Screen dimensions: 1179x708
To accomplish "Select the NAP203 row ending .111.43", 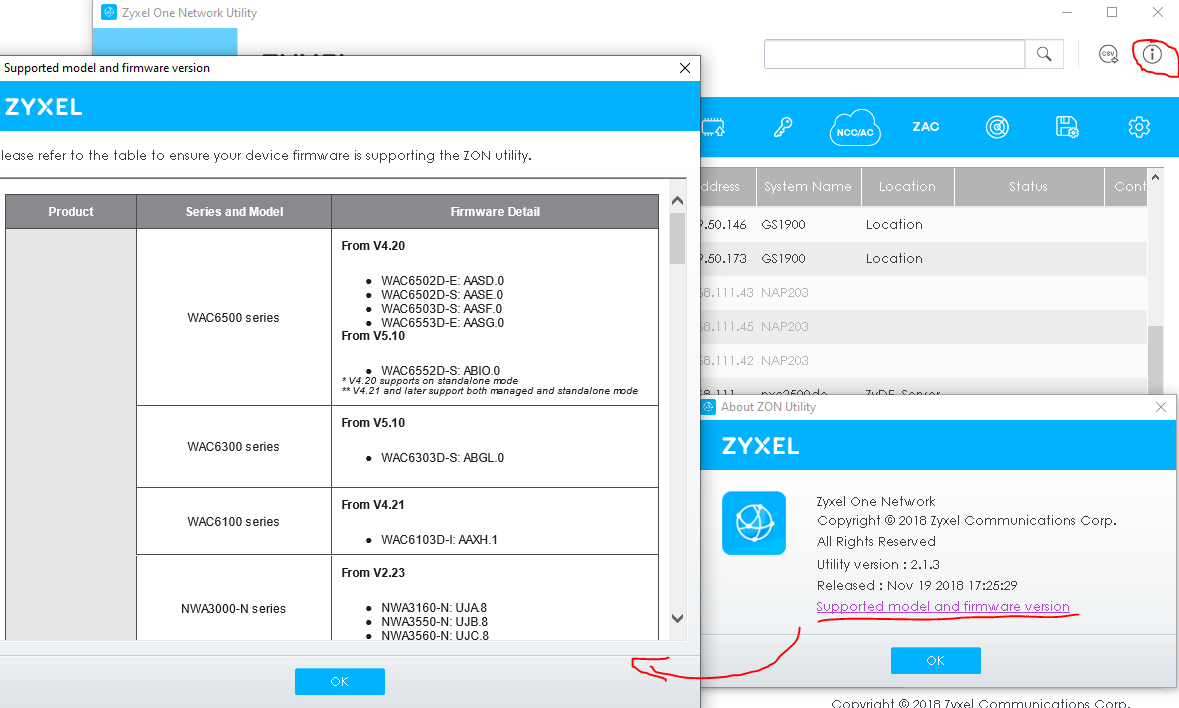I will pos(923,292).
